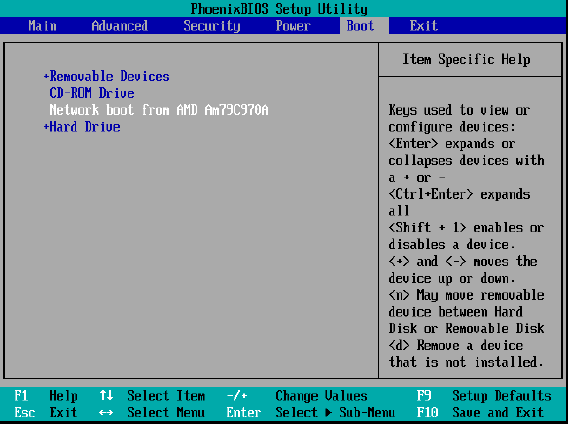Click the help text '<Ctrl+Enter> expands'
This screenshot has width=568, height=424.
click(x=459, y=194)
